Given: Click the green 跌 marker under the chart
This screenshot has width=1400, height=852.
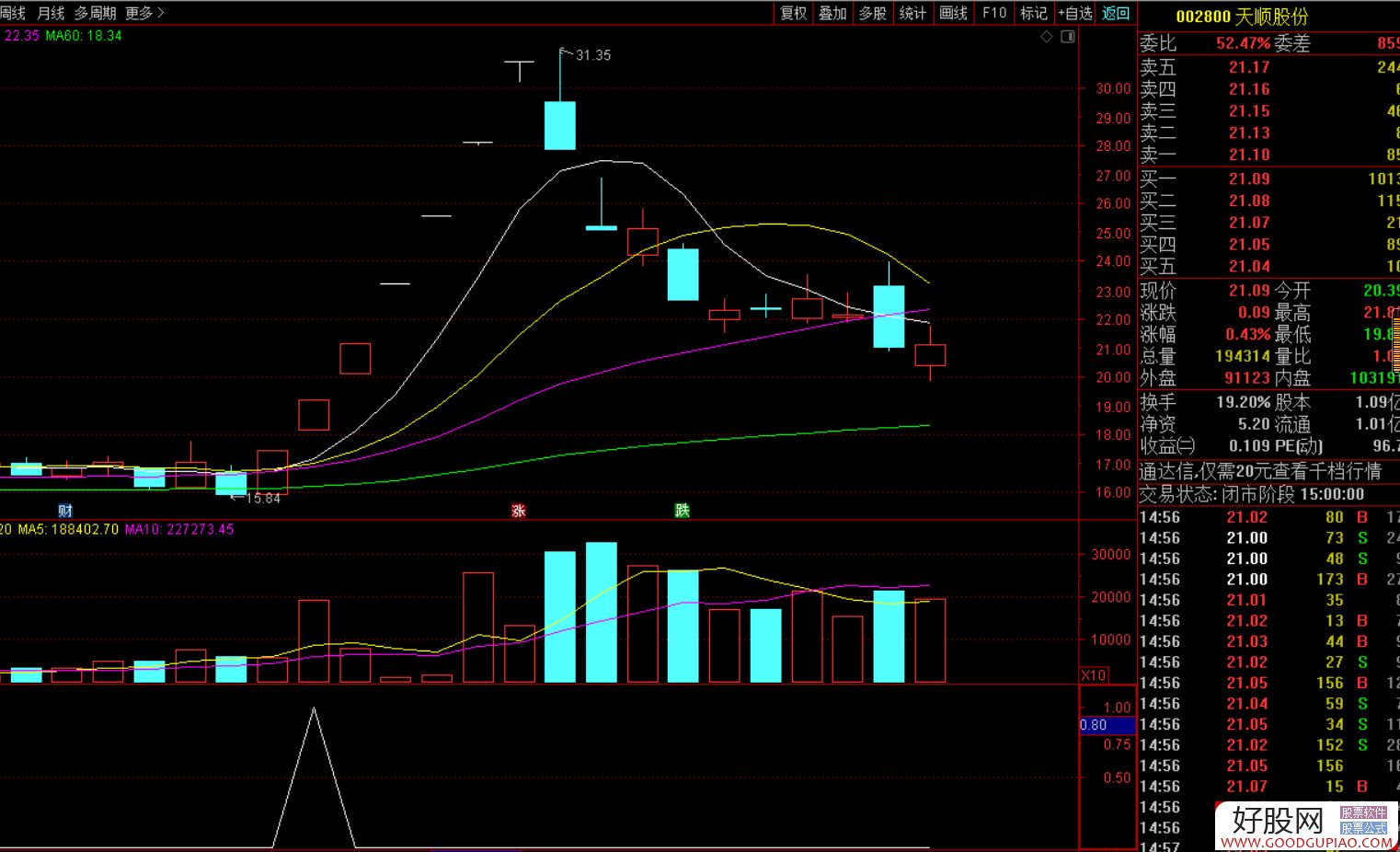Looking at the screenshot, I should [682, 511].
